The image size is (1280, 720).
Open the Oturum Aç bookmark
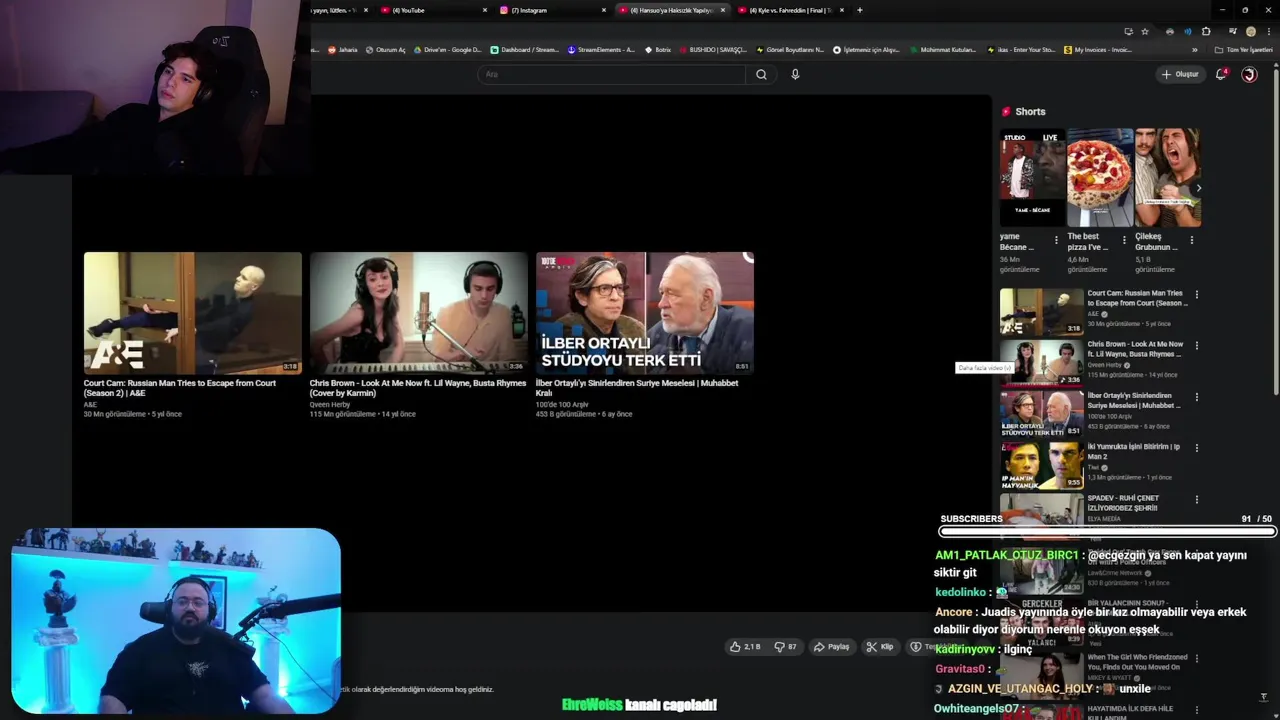(x=386, y=49)
